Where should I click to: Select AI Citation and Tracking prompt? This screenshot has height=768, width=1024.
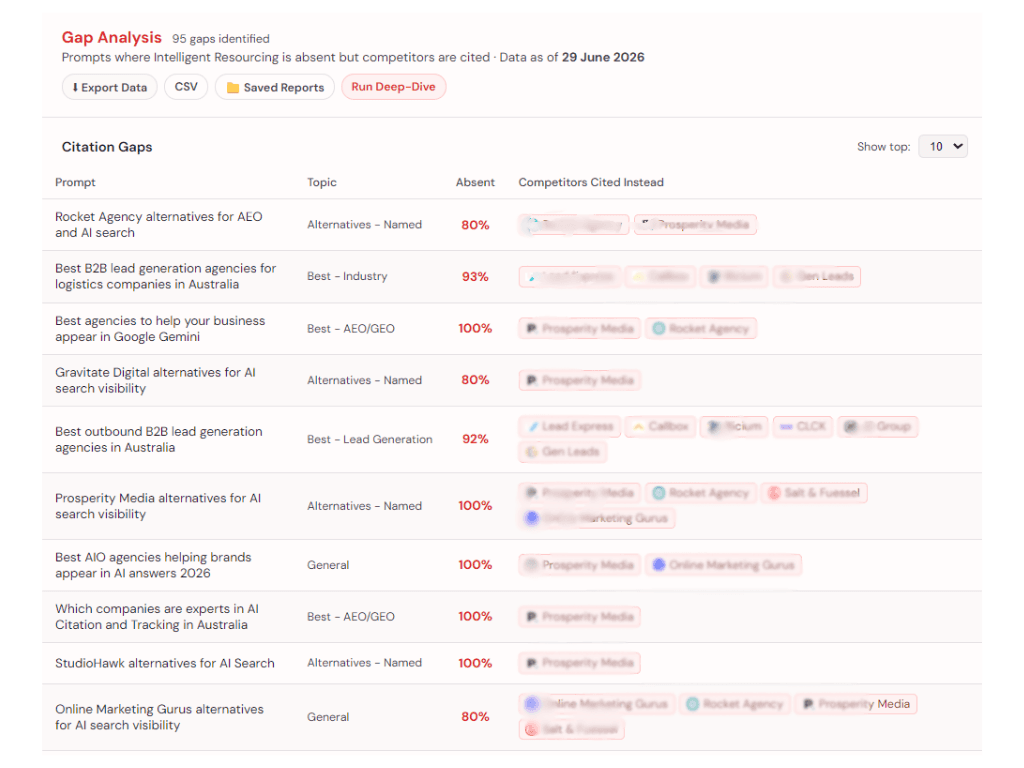click(x=157, y=616)
